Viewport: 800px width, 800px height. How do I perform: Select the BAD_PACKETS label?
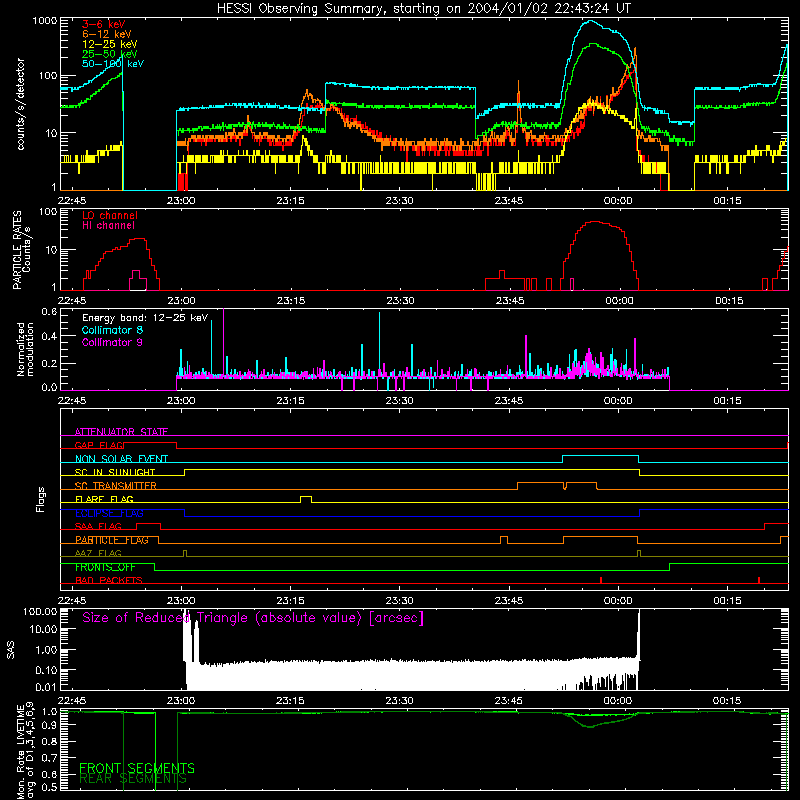109,580
